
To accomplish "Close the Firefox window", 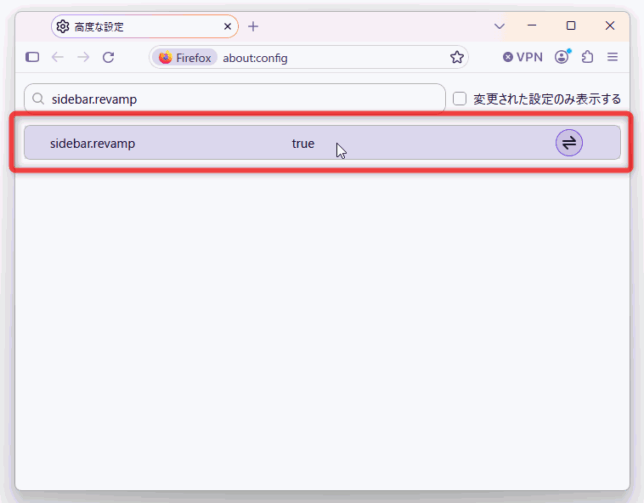I will (610, 25).
